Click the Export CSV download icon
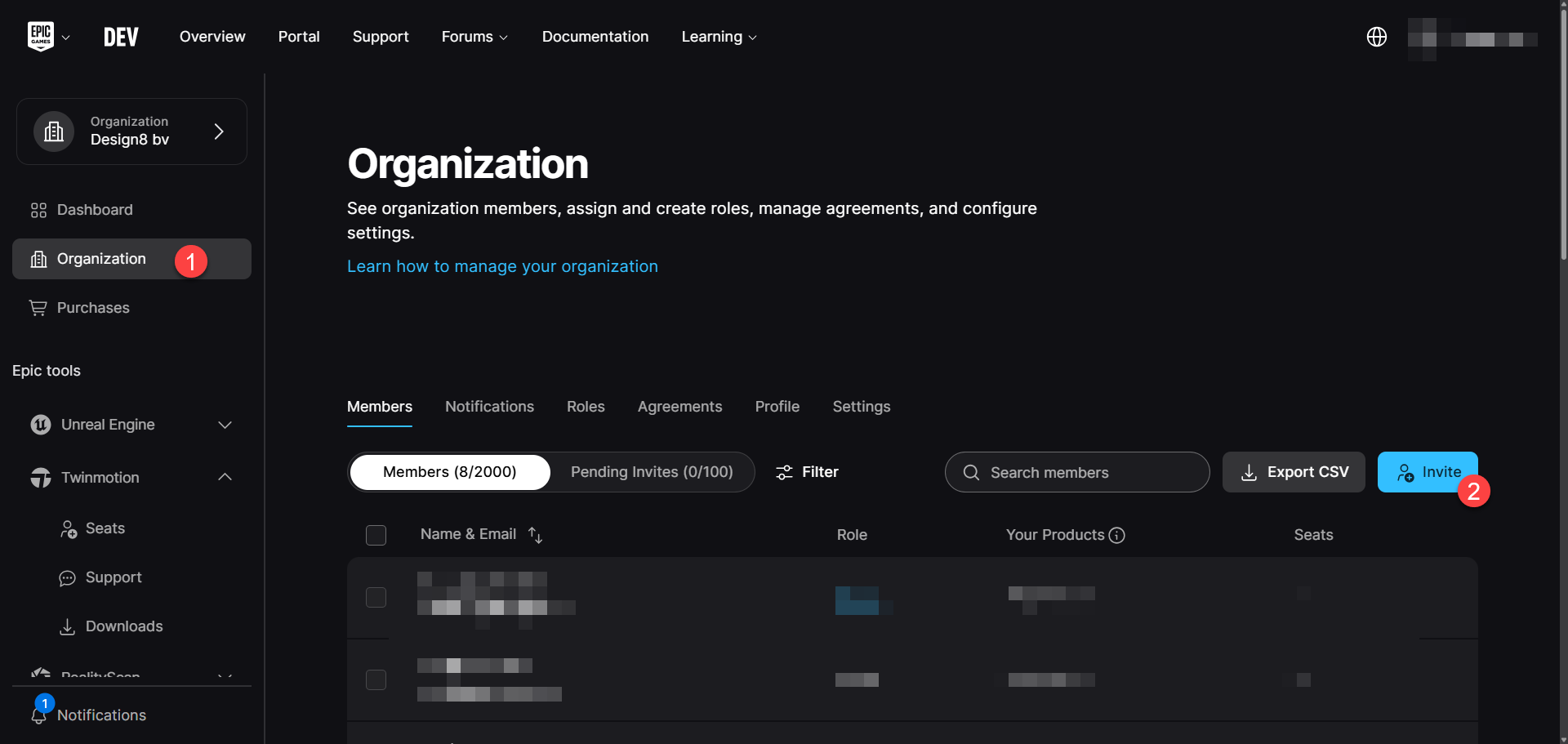This screenshot has height=744, width=1568. (1249, 473)
